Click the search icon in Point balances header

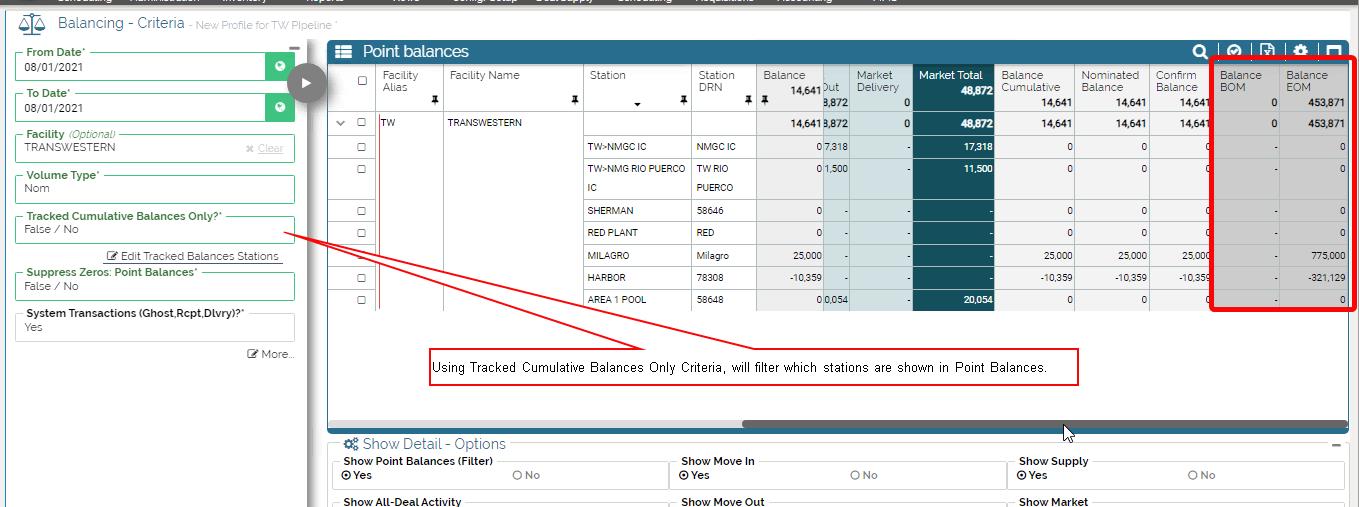point(1199,51)
